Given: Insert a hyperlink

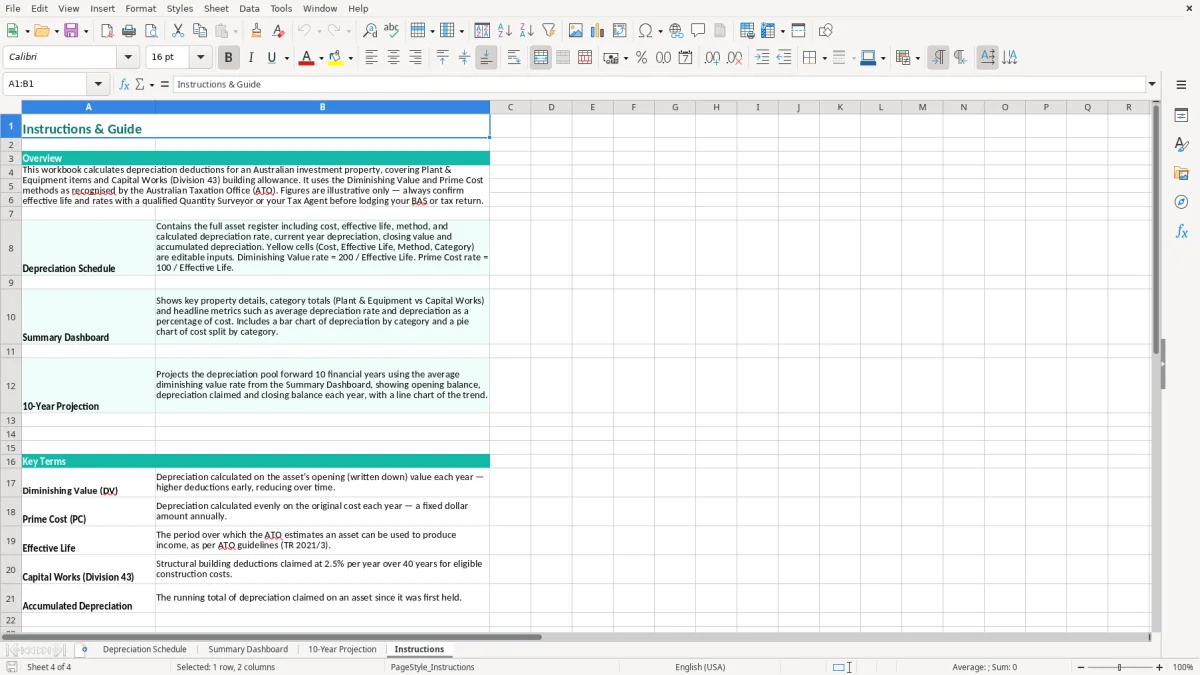Looking at the screenshot, I should (676, 31).
